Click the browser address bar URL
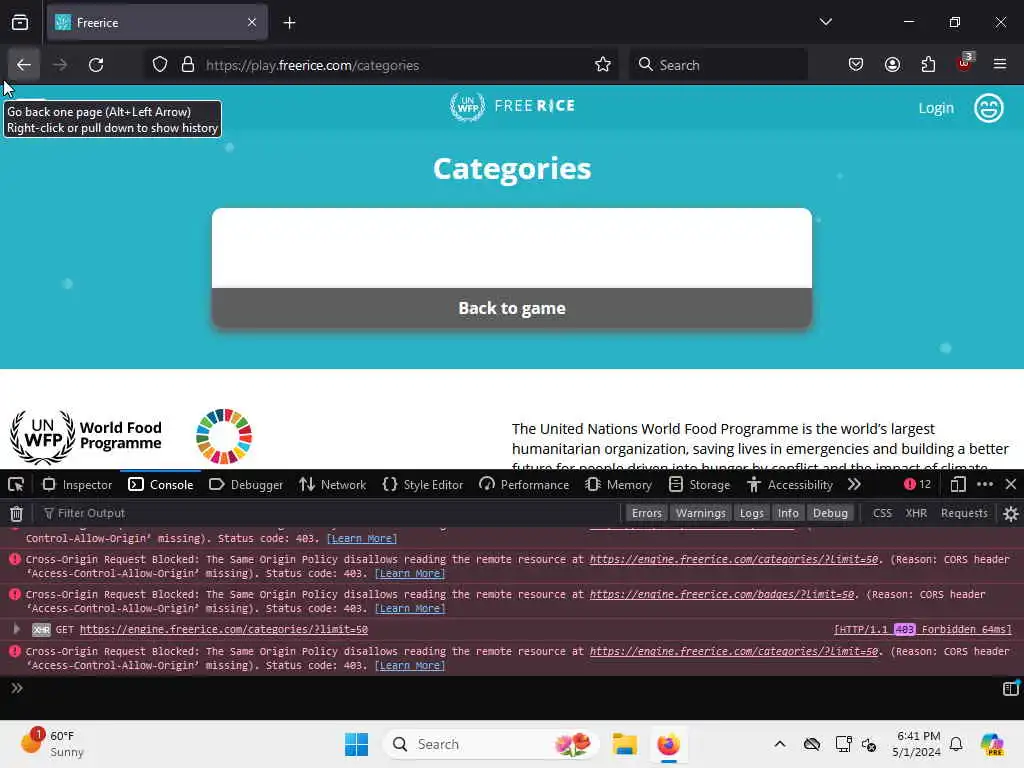Image resolution: width=1024 pixels, height=768 pixels. coord(312,65)
